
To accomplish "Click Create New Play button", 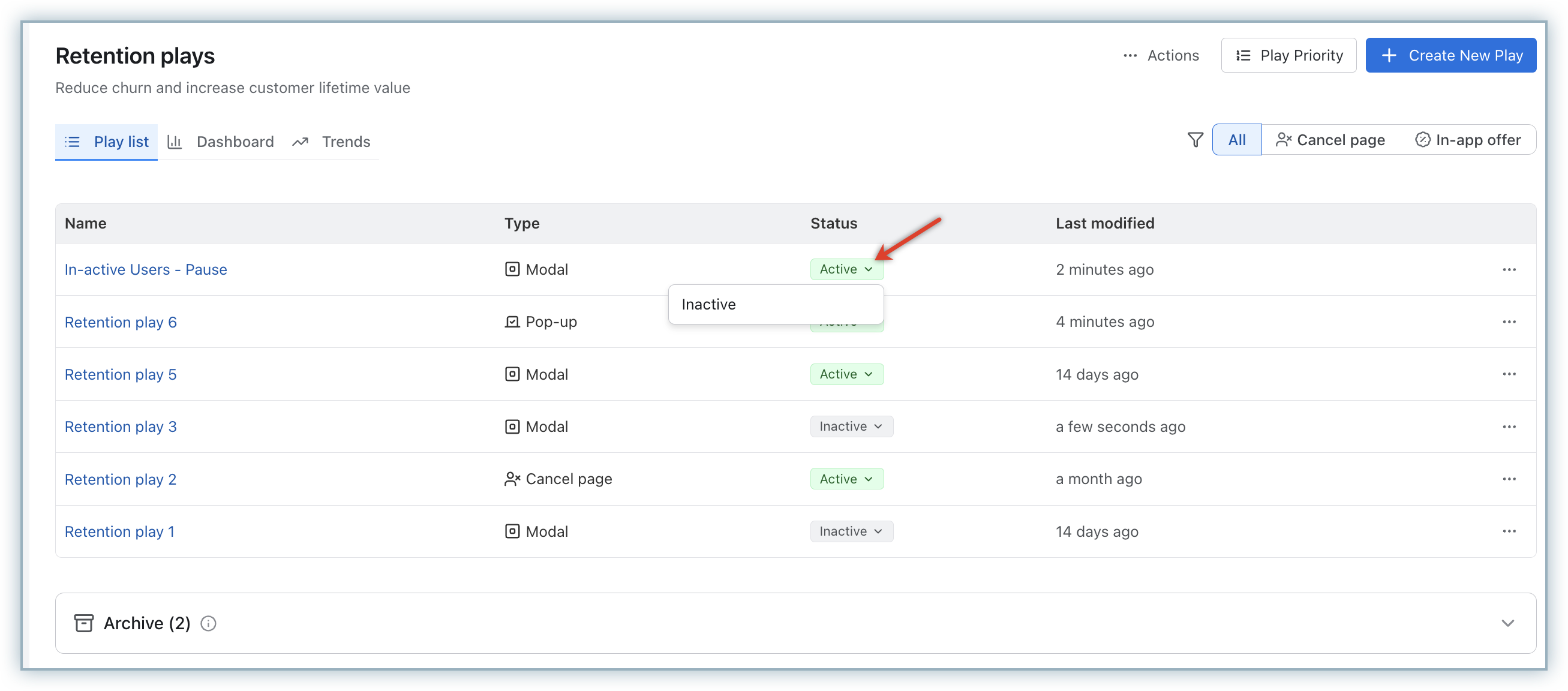I will tap(1450, 55).
